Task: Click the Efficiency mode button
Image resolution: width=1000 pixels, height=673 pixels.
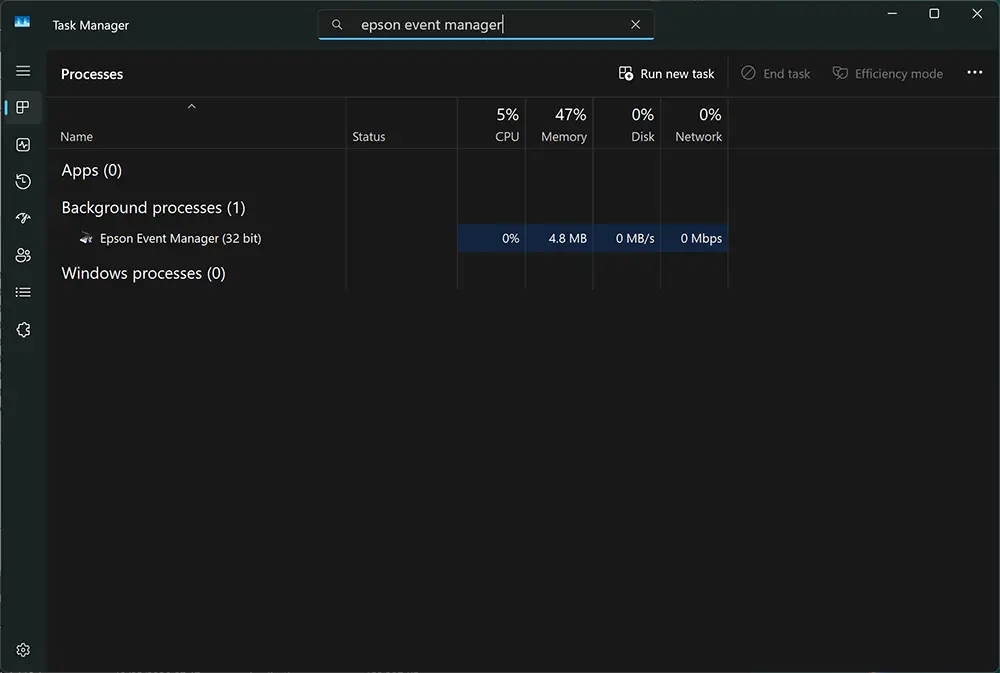Action: coord(887,73)
